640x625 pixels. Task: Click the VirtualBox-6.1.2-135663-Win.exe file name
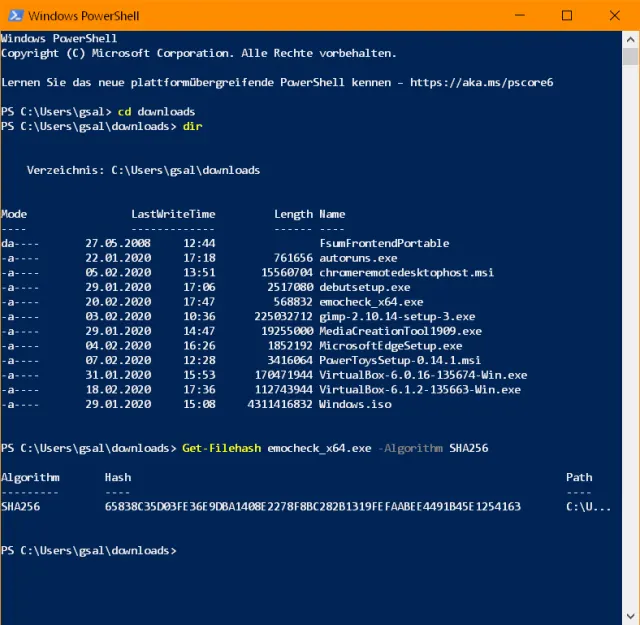point(420,389)
